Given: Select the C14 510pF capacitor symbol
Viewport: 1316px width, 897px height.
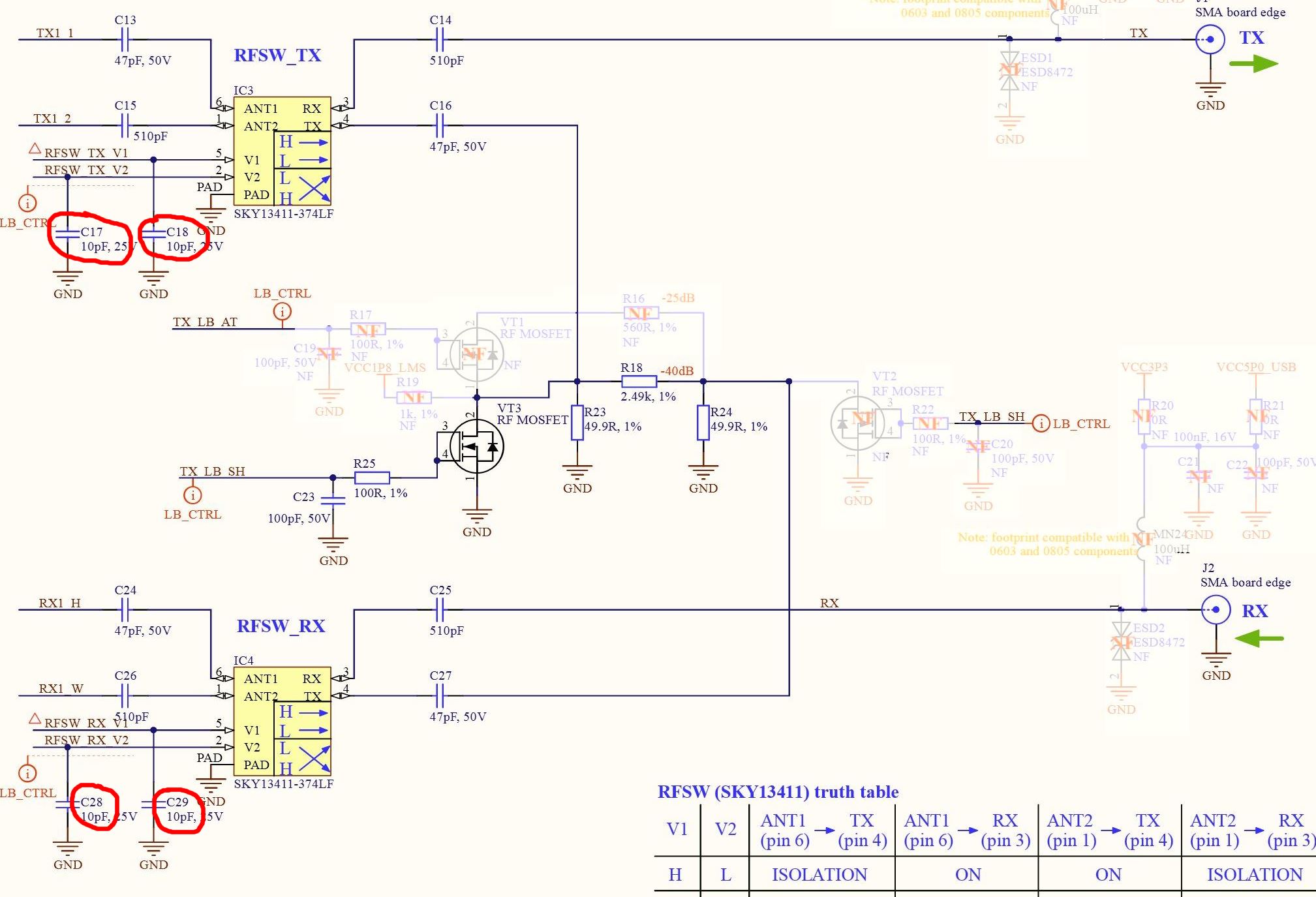Looking at the screenshot, I should pos(440,40).
